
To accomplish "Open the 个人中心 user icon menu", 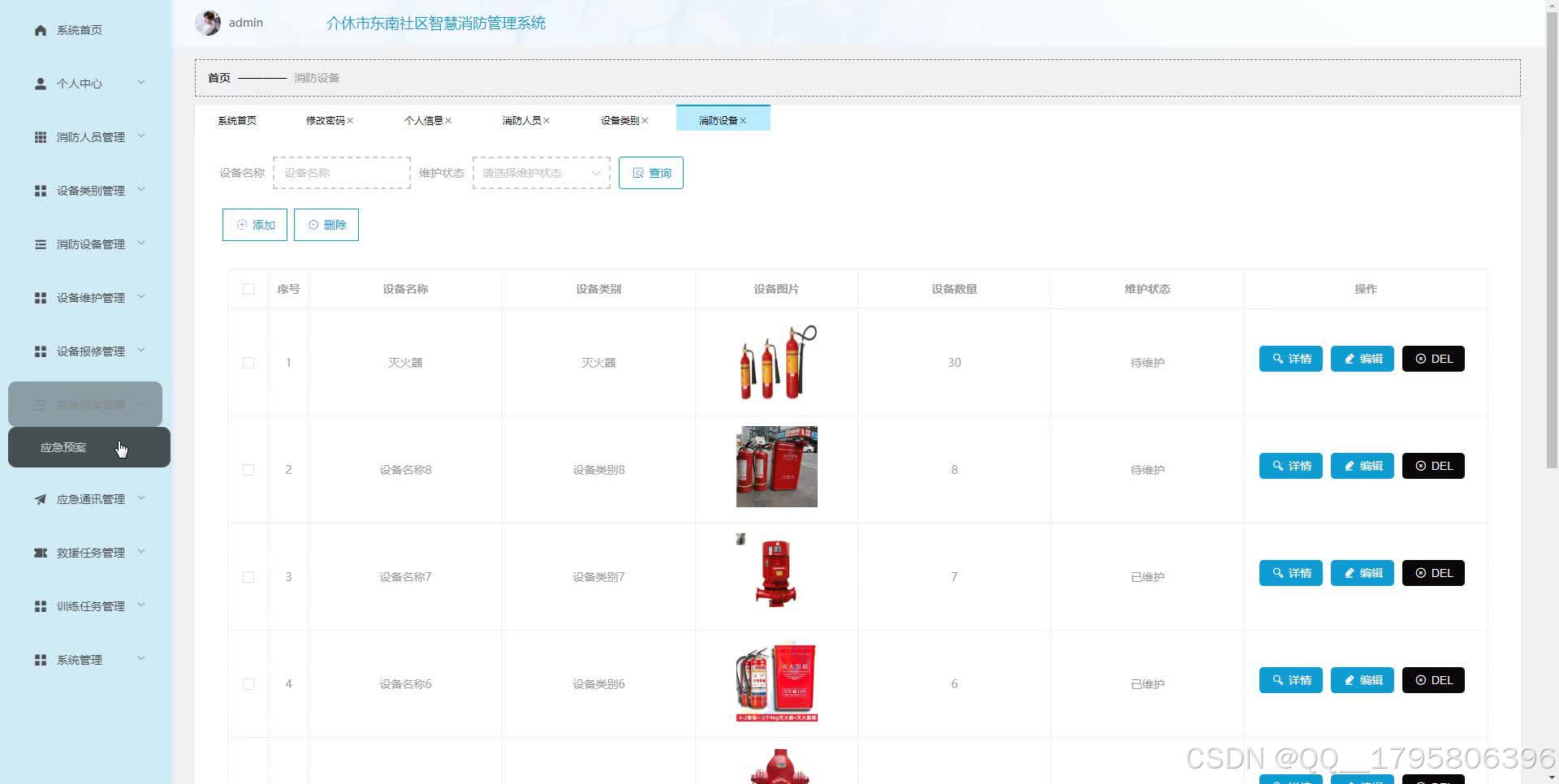I will [x=40, y=83].
